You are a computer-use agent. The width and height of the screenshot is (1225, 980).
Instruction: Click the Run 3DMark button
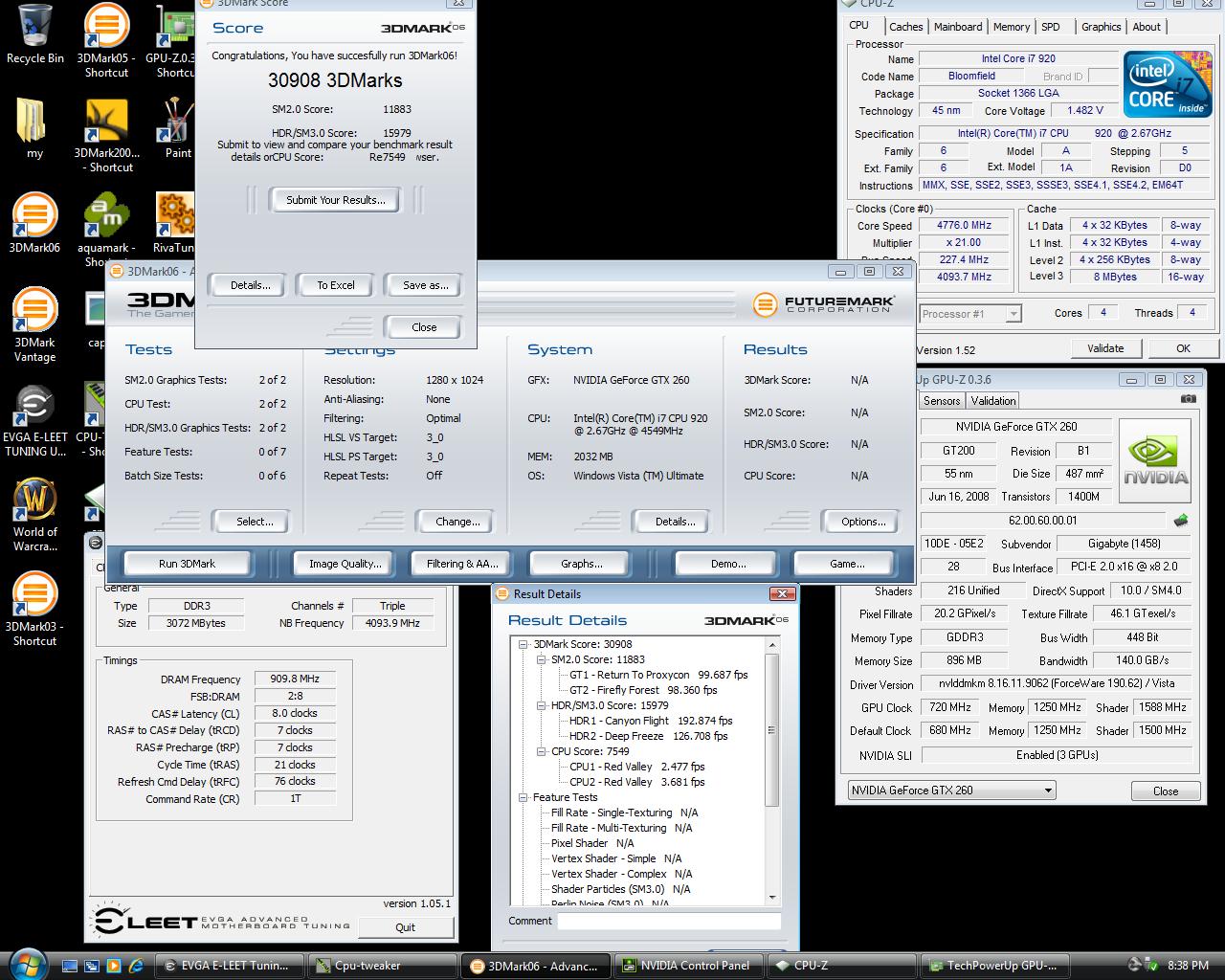[188, 564]
